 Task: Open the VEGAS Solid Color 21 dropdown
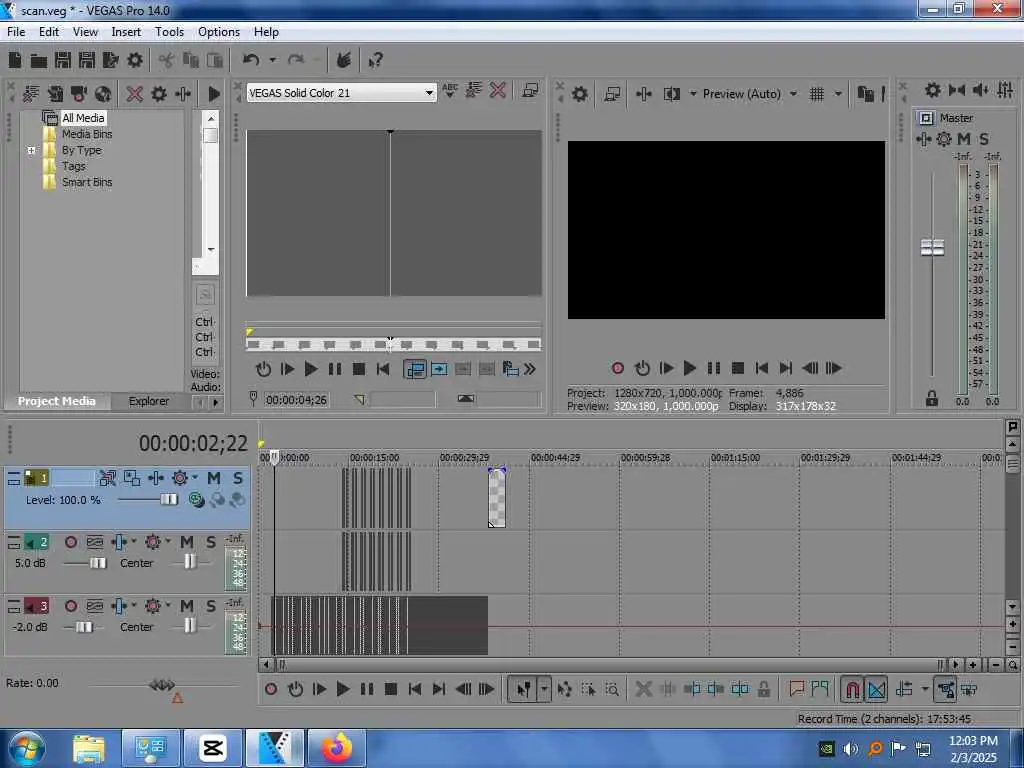point(429,93)
